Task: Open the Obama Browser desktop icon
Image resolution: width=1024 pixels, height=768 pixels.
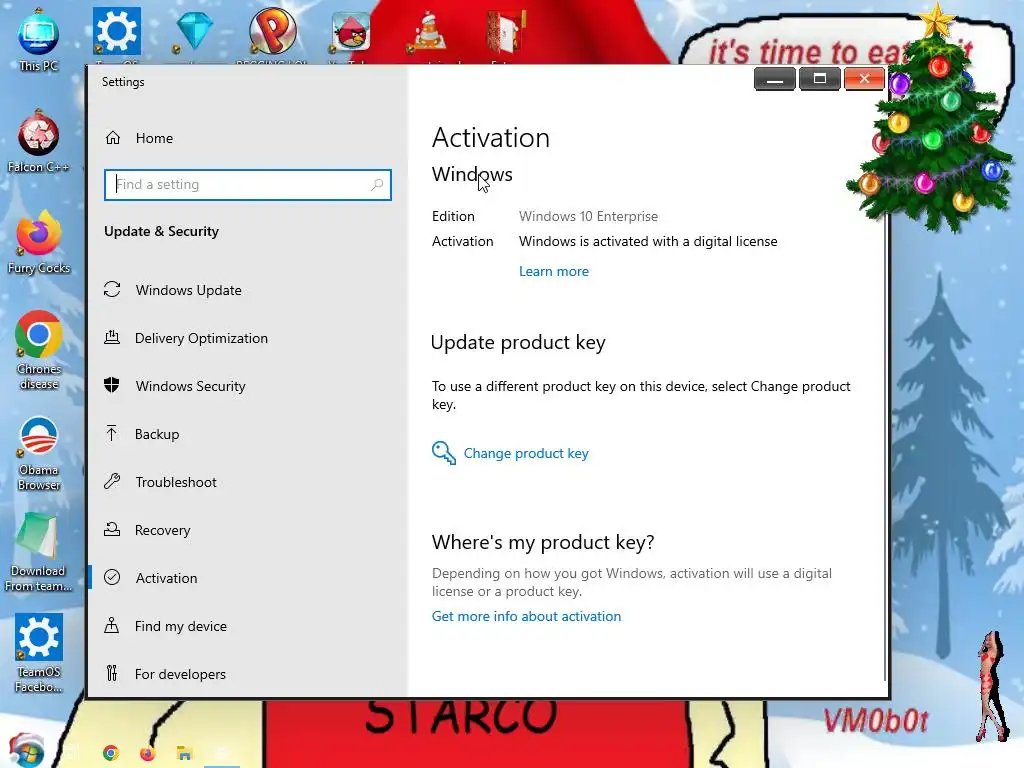Action: (39, 454)
